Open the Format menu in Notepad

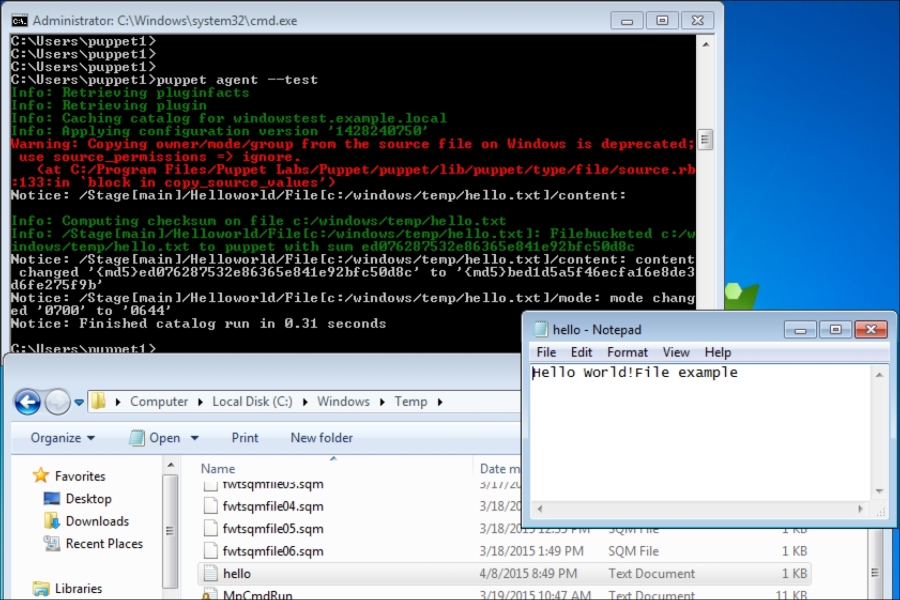627,352
